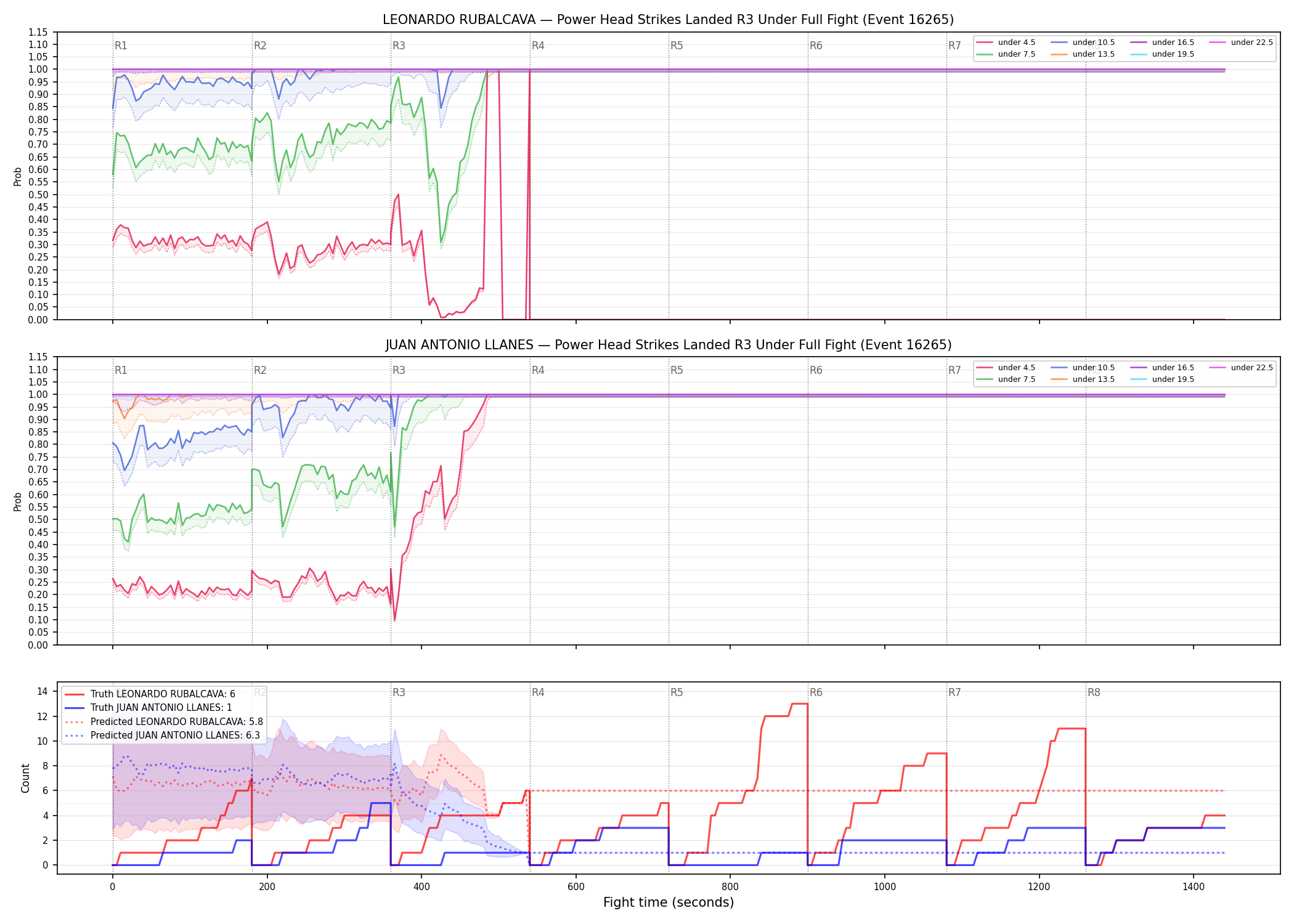This screenshot has height=924, width=1294.
Task: Click the 'Fight time (seconds)' axis label
Action: [669, 902]
